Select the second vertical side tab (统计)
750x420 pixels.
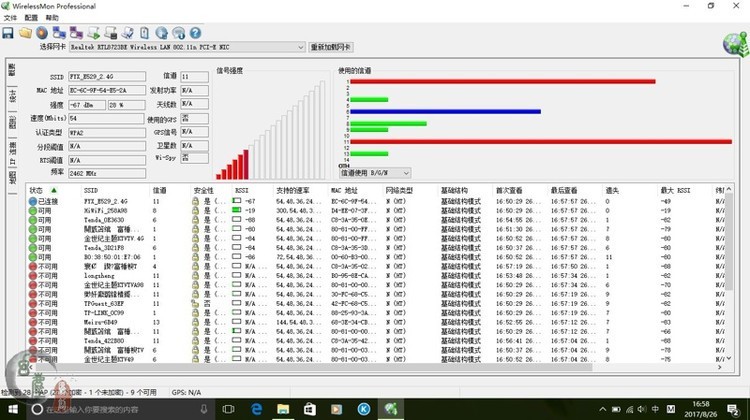coord(12,96)
